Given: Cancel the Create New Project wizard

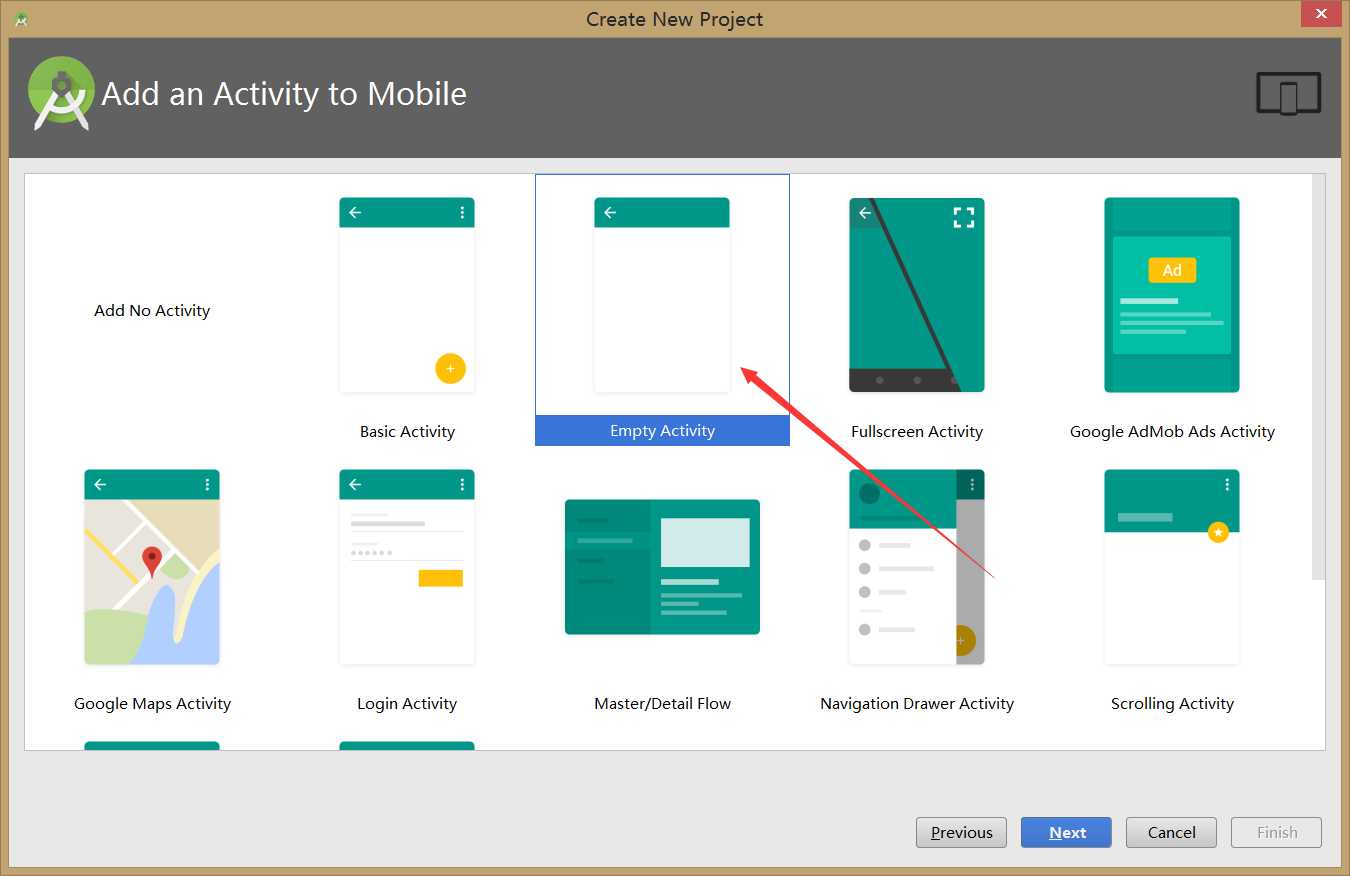Looking at the screenshot, I should pos(1171,832).
